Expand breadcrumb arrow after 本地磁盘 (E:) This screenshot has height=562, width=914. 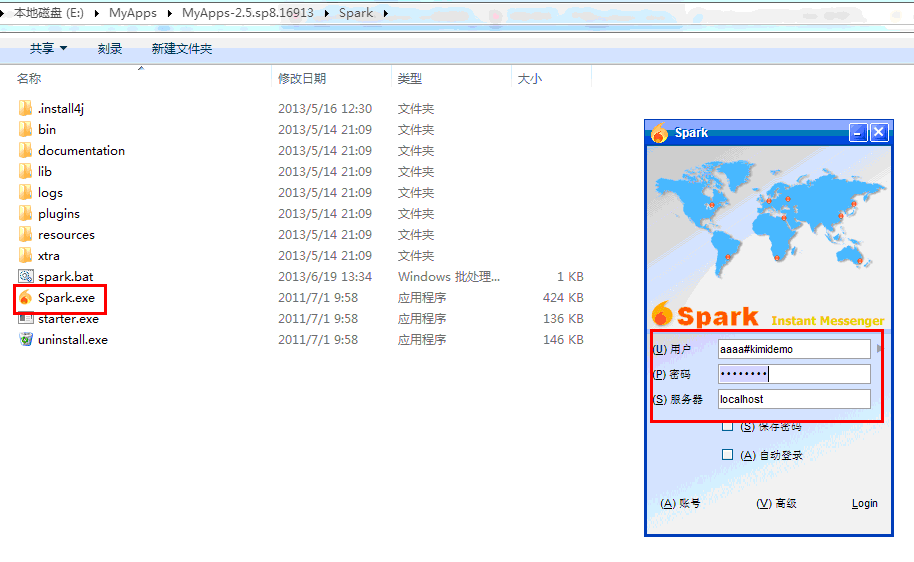tap(96, 13)
